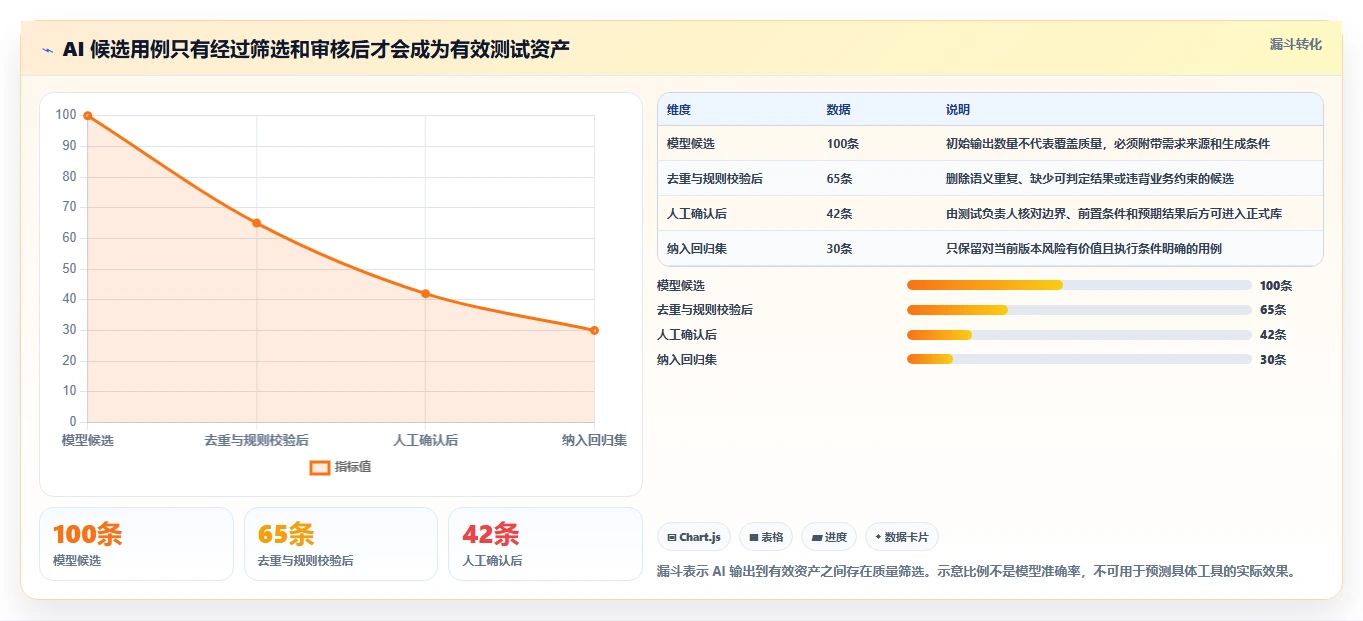This screenshot has width=1363, height=621.
Task: Click the 65条 value beside the progress bar
Action: pos(1273,310)
